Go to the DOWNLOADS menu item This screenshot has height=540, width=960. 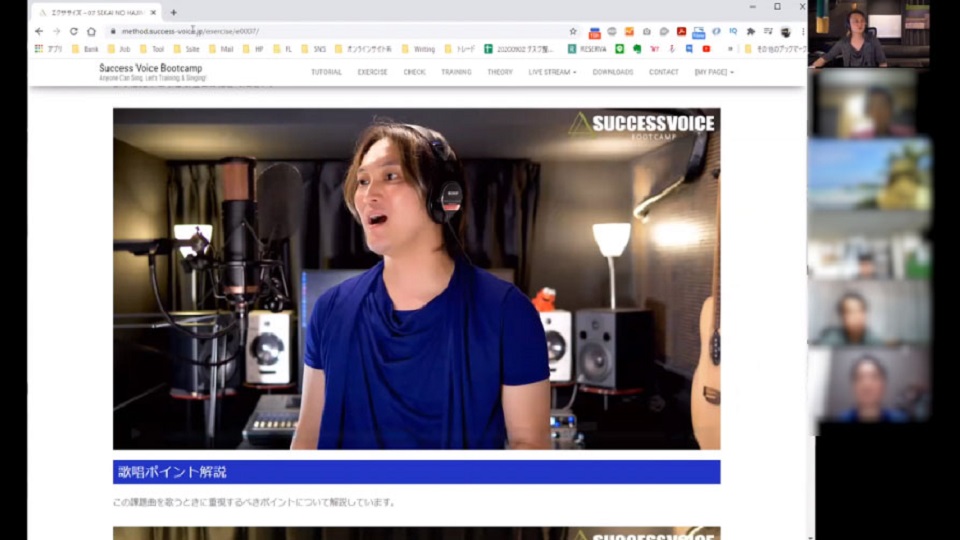613,72
